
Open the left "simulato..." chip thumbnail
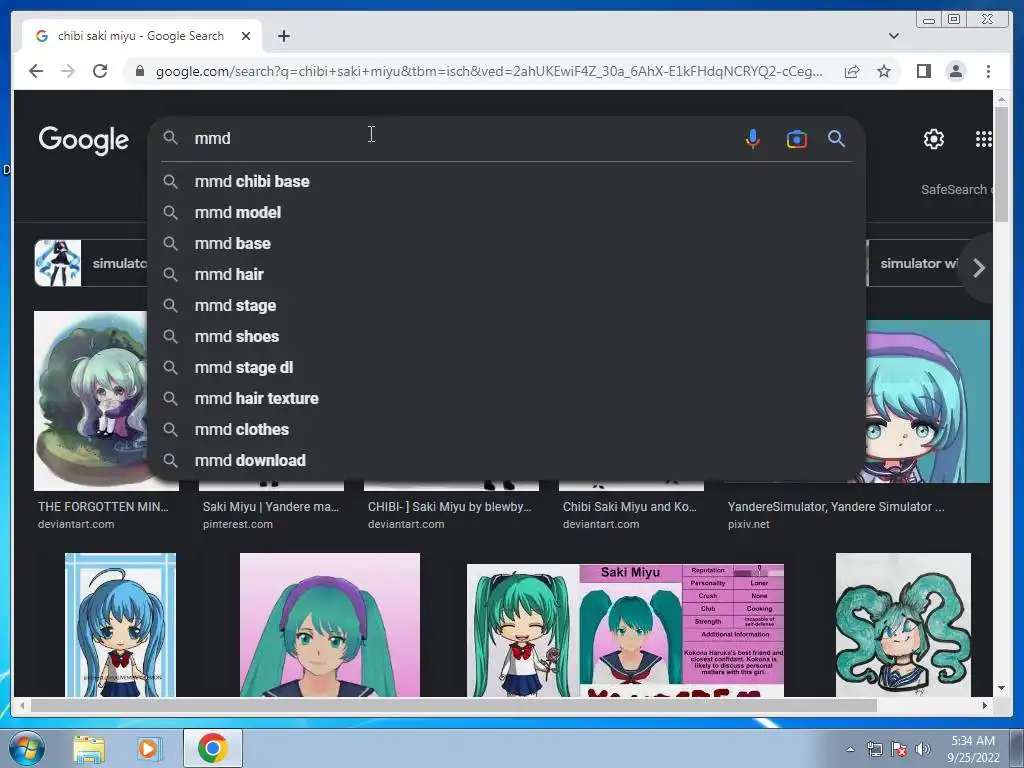click(x=58, y=263)
